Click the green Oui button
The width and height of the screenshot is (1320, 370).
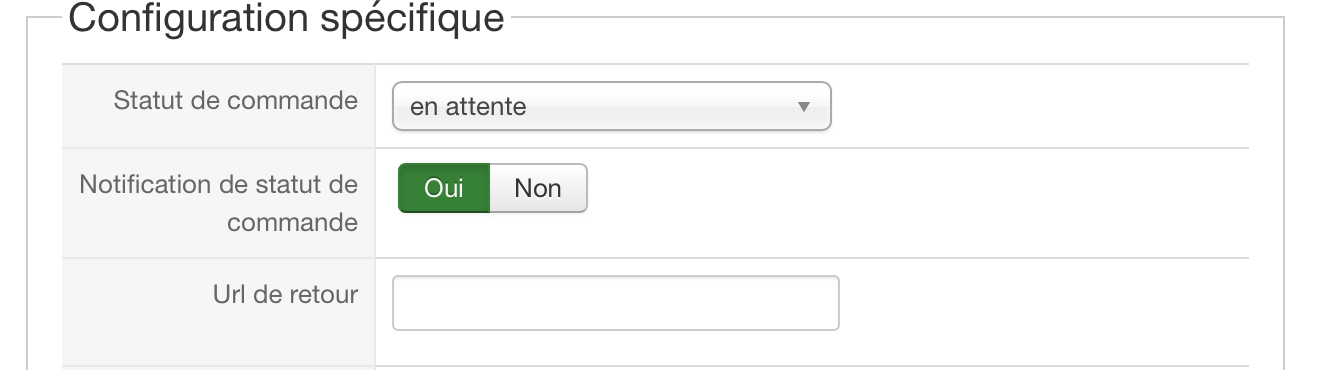pos(444,188)
